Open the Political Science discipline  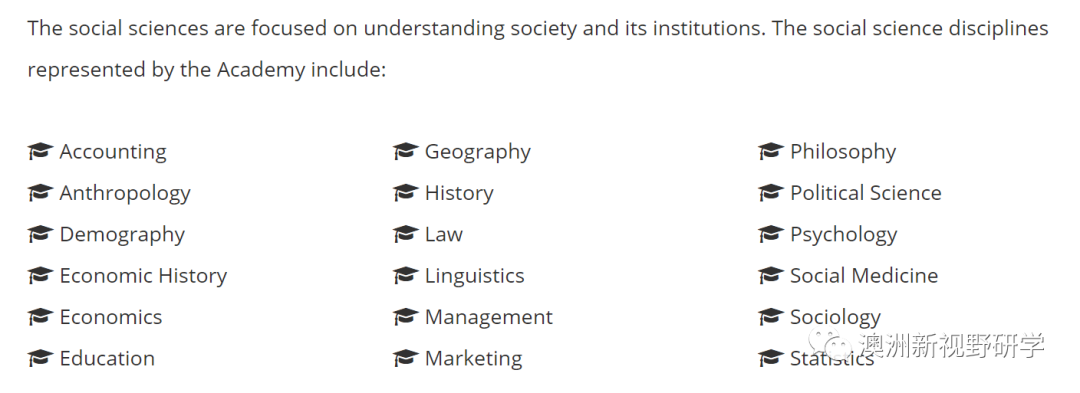[x=866, y=193]
